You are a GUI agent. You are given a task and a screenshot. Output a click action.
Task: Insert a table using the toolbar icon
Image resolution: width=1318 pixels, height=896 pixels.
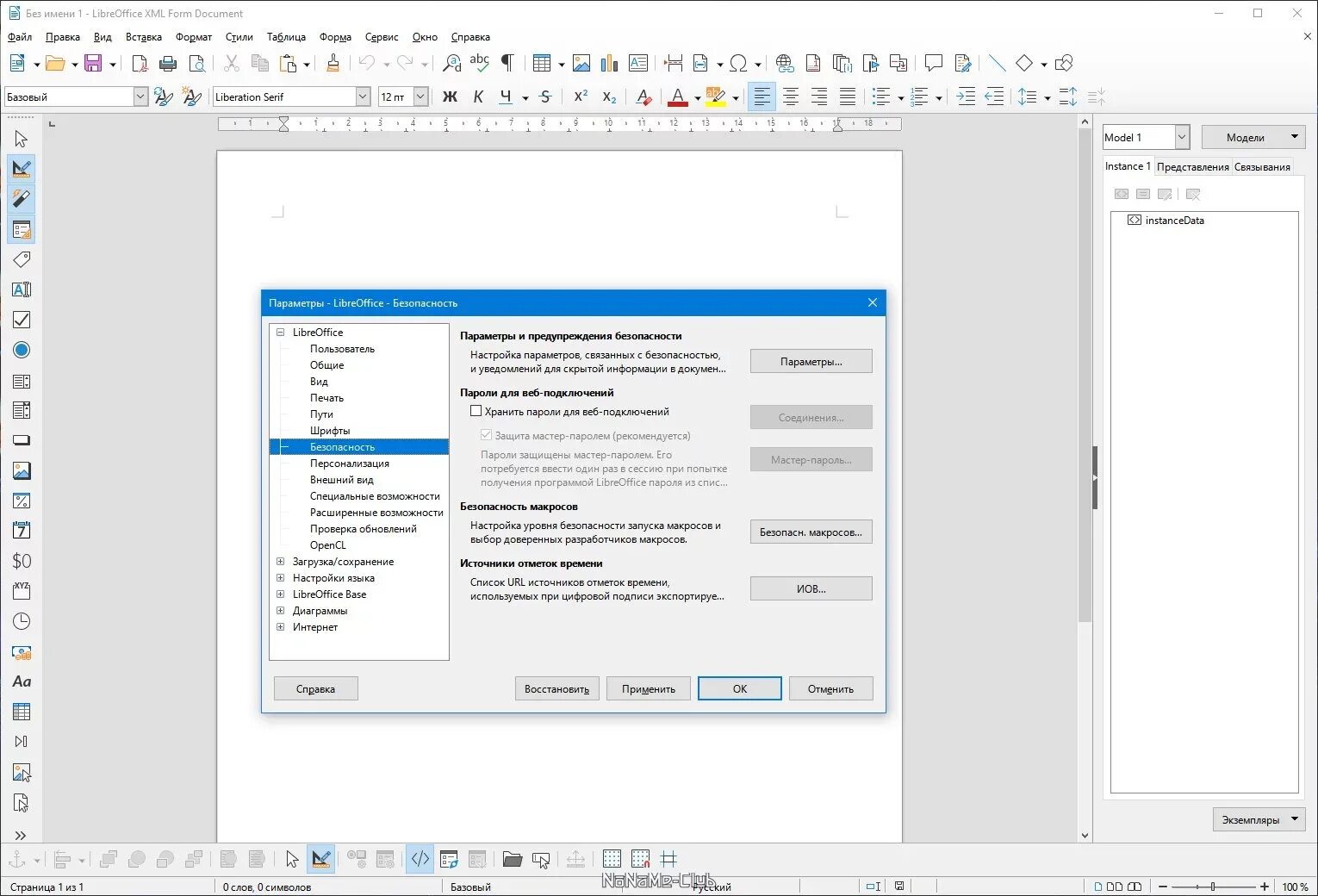pos(542,63)
